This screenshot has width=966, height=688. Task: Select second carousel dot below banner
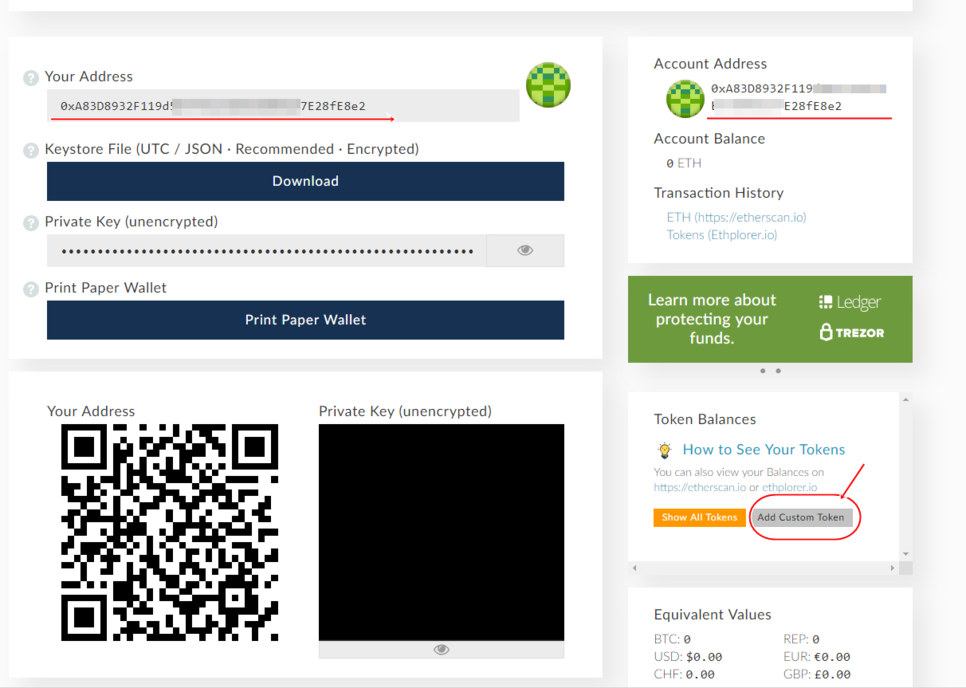[x=778, y=371]
